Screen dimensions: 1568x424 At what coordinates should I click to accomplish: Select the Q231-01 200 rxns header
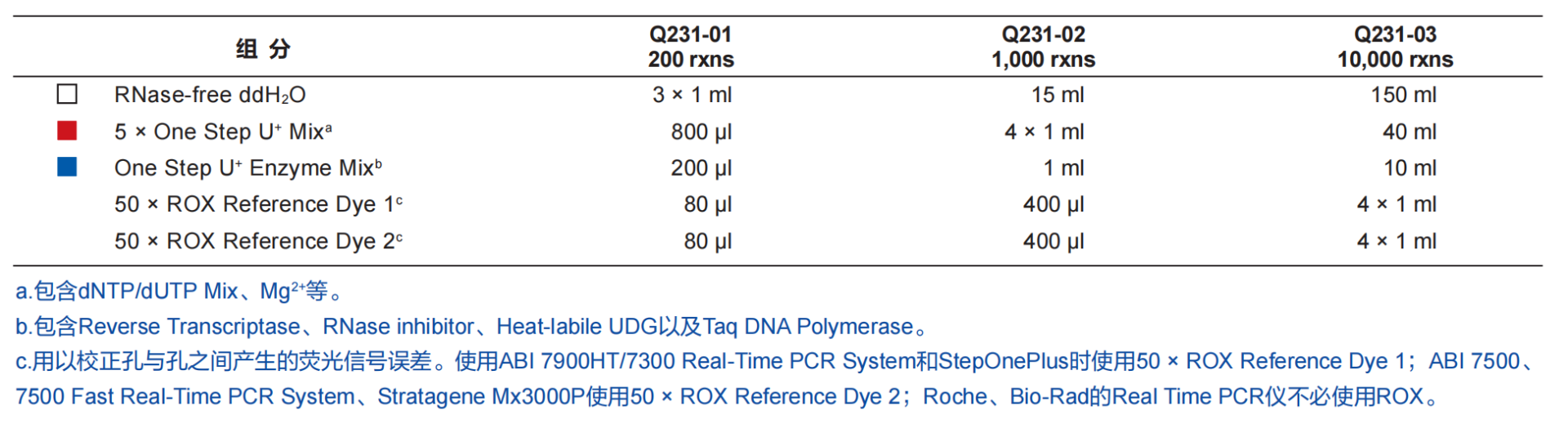point(691,47)
